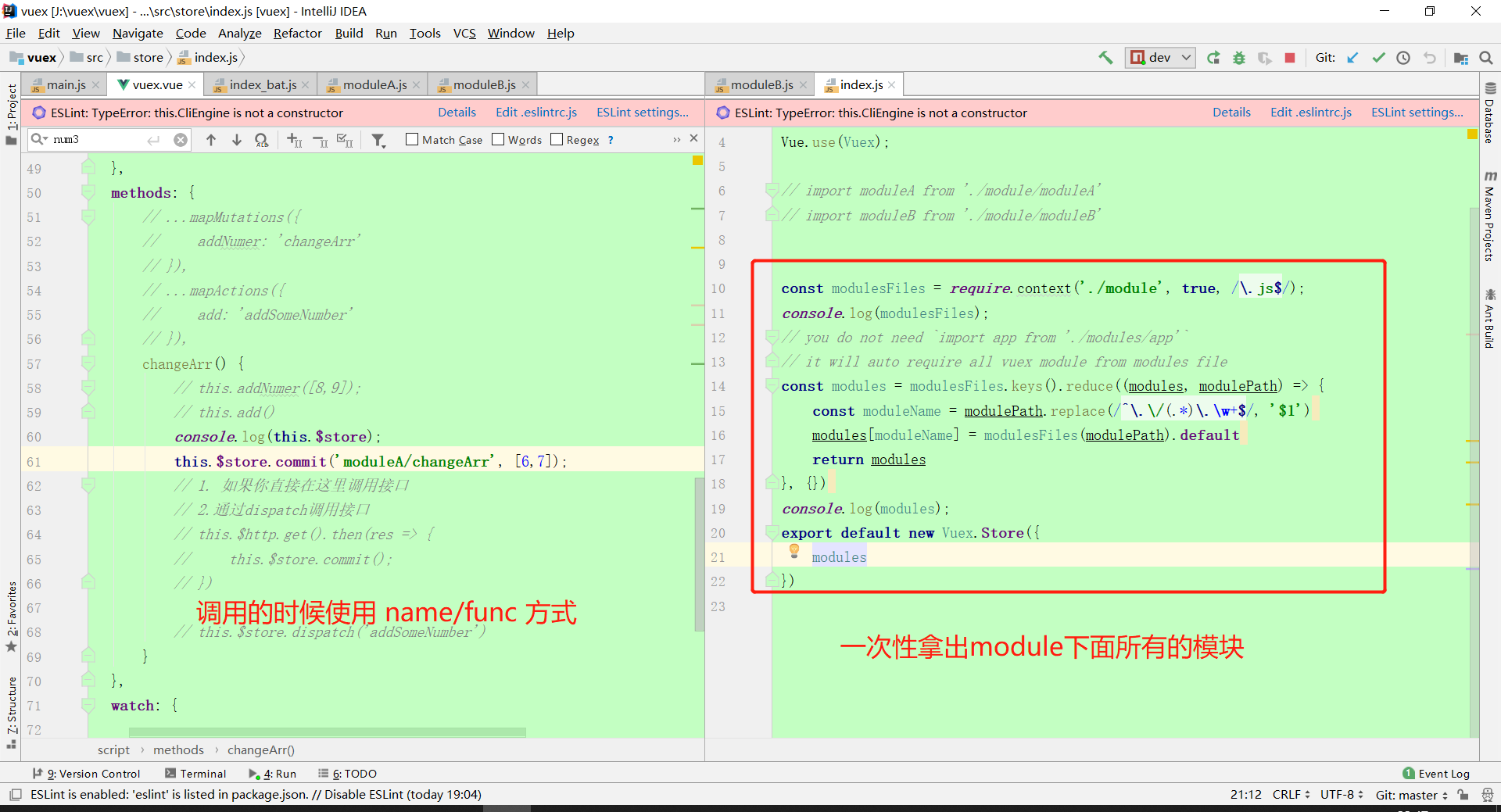This screenshot has height=812, width=1501.
Task: Open the File menu
Action: coord(16,33)
